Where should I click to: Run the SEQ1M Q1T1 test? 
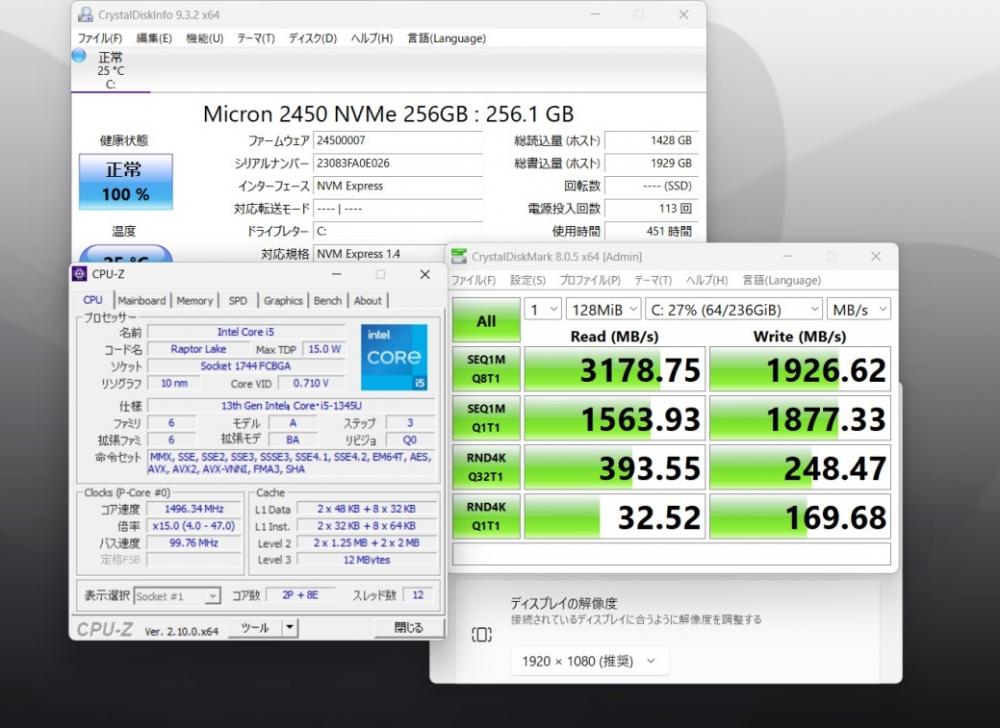tap(486, 418)
